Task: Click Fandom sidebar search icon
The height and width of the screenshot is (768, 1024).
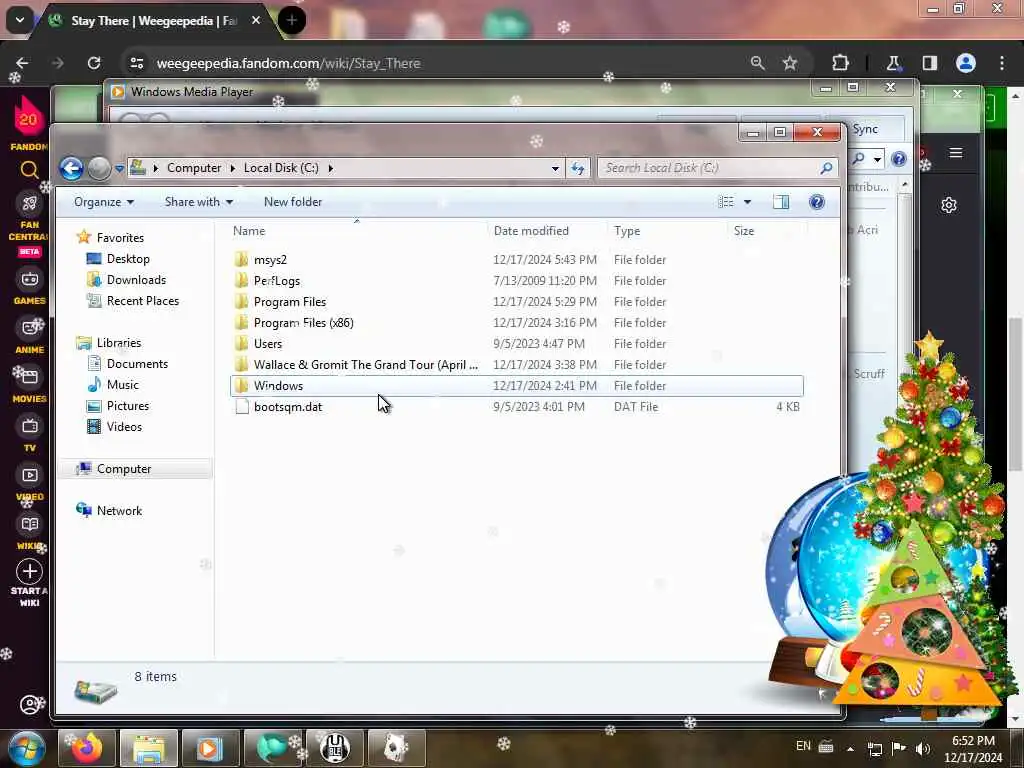Action: [x=29, y=170]
